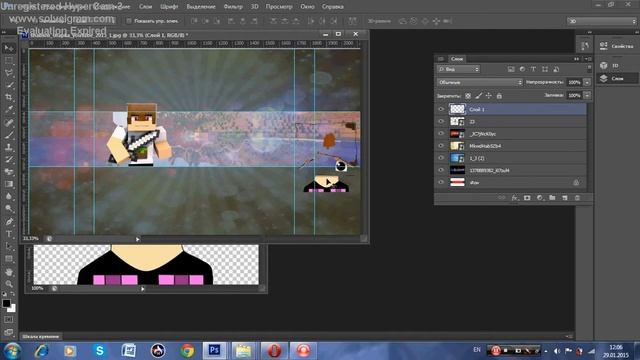Select the Rectangle shape tool

(x=9, y=259)
